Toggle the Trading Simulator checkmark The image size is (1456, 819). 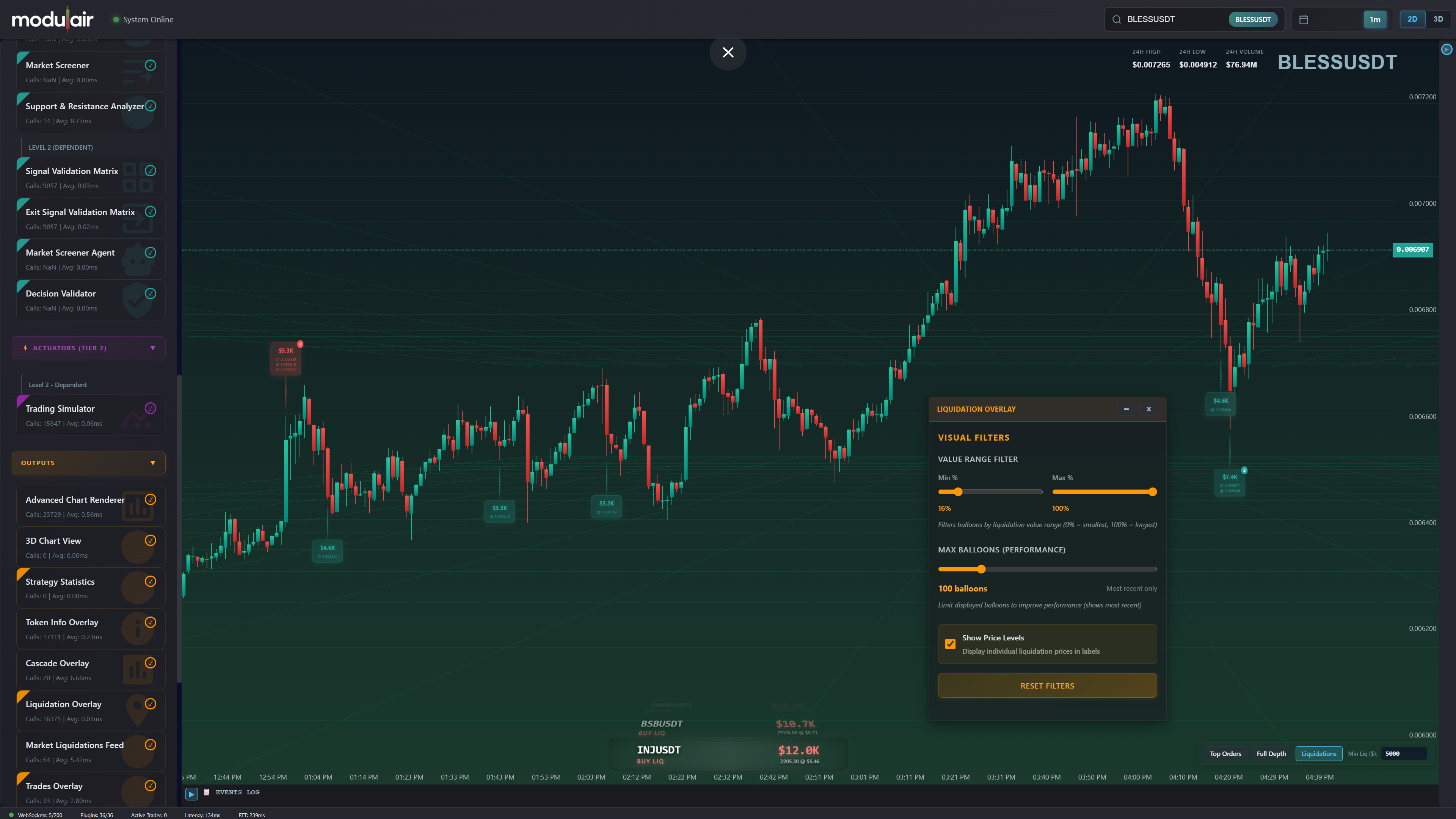click(151, 408)
